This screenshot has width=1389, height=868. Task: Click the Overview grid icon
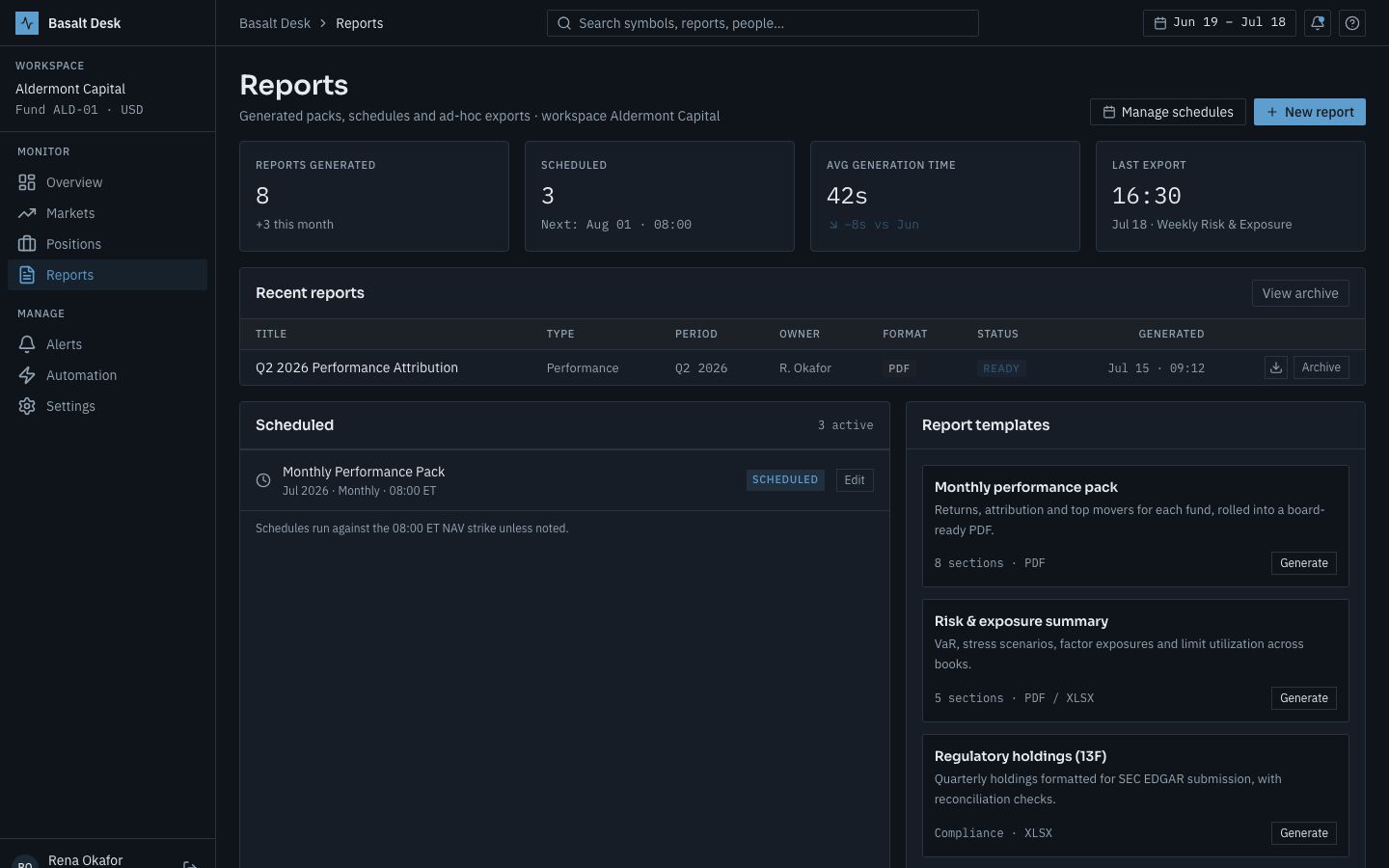(27, 182)
